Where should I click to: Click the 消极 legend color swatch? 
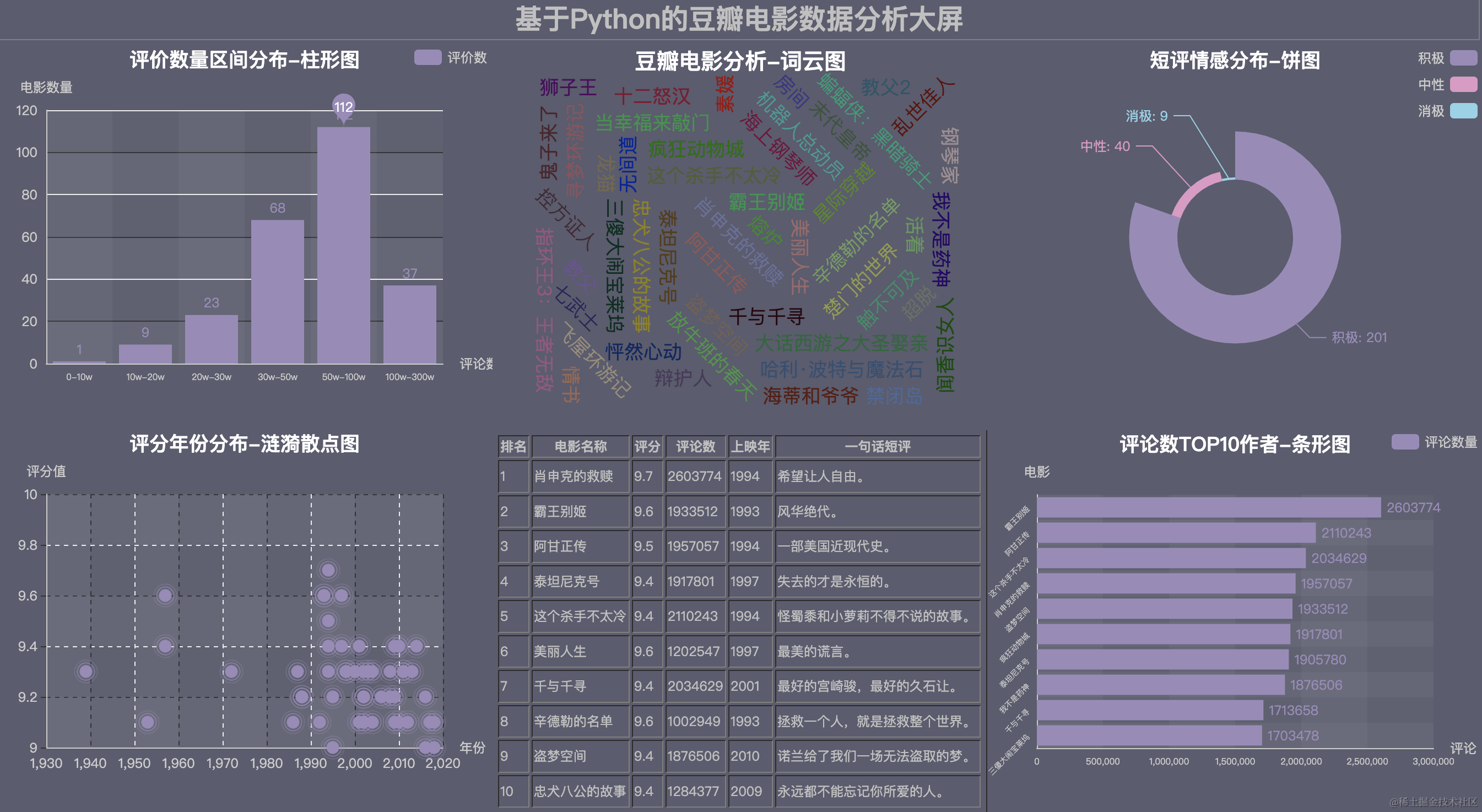pos(1463,111)
